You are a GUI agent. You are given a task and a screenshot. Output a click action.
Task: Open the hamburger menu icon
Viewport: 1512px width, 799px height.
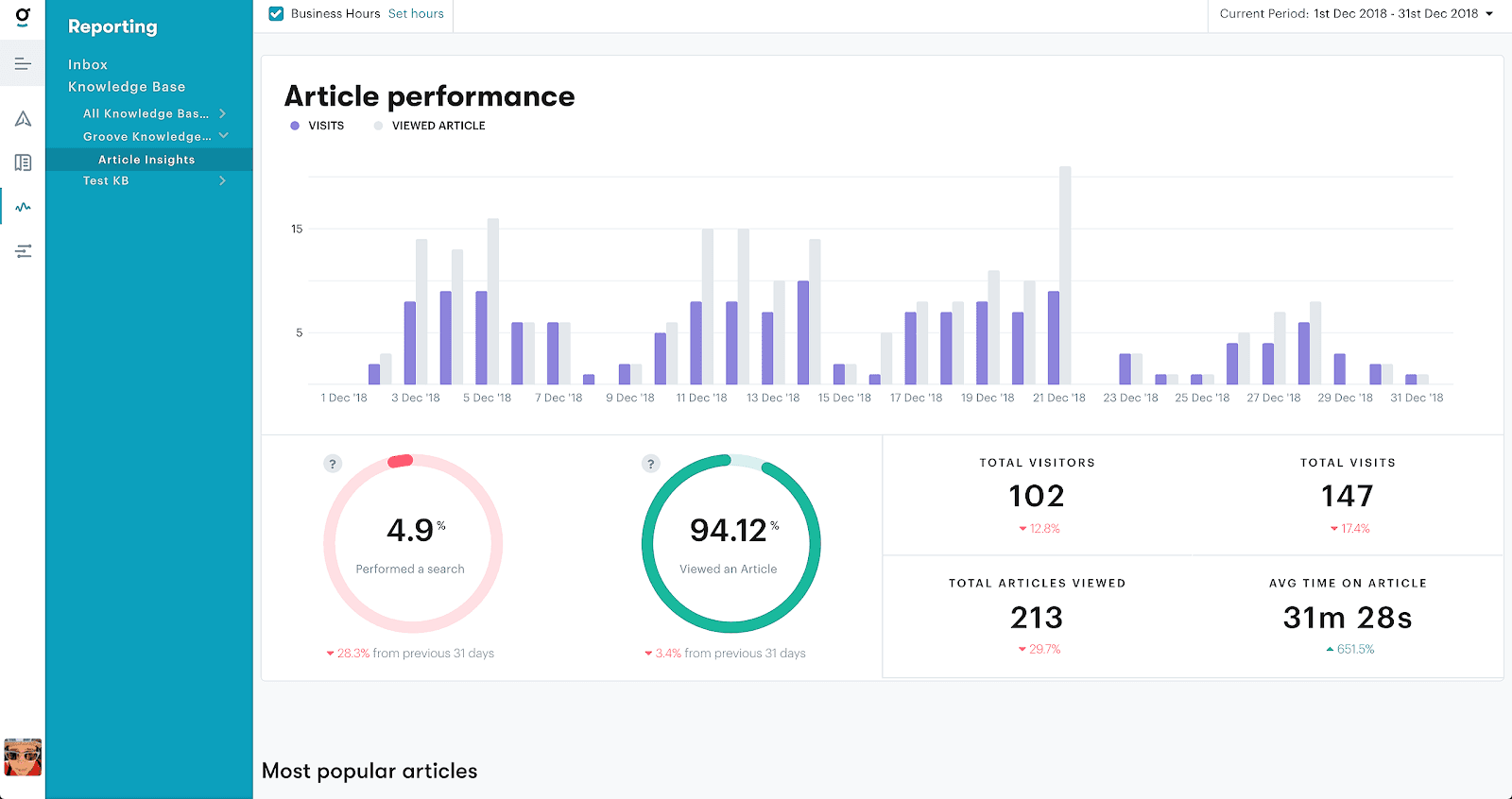tap(23, 64)
